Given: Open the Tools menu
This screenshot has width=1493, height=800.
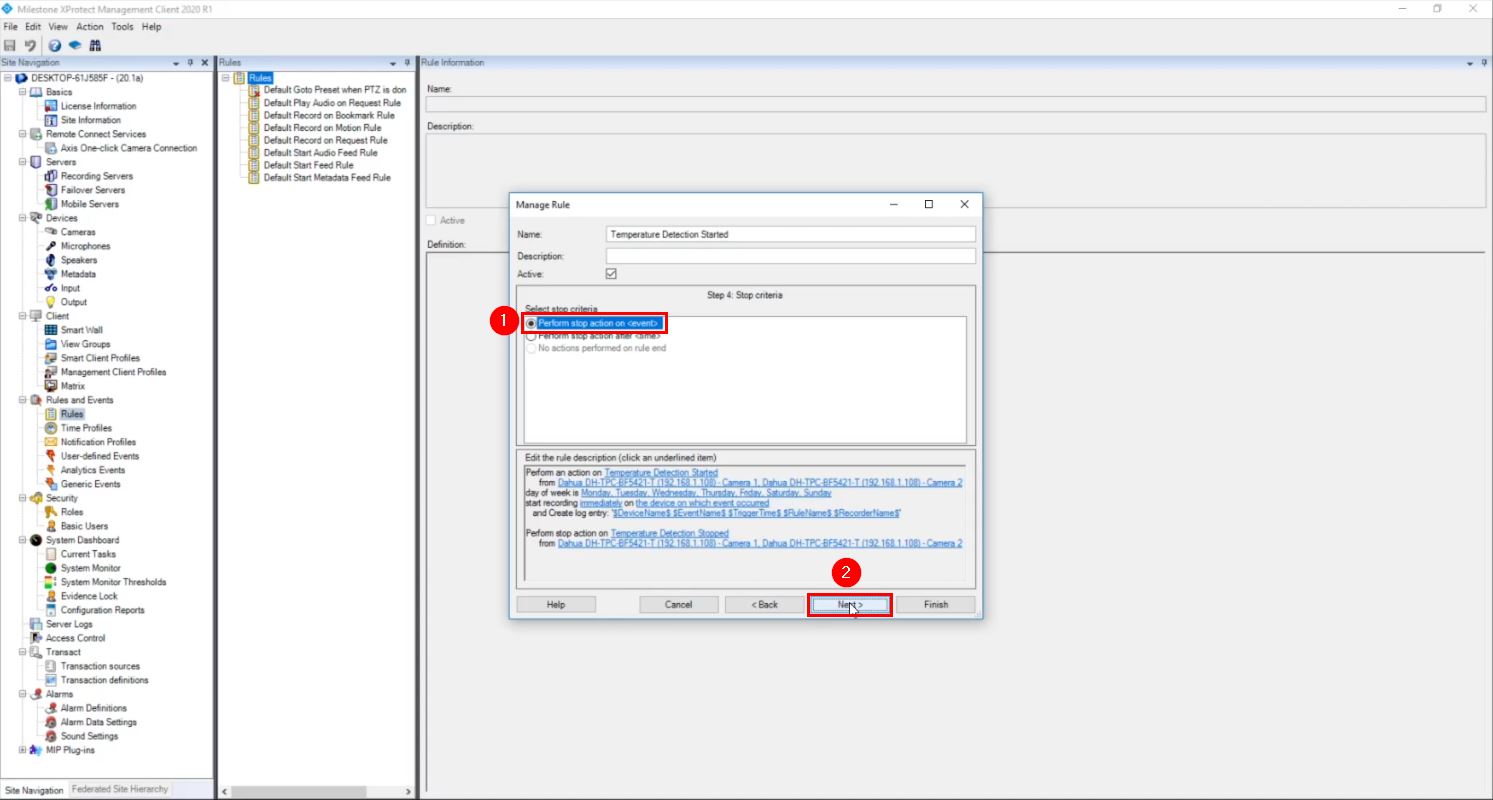Looking at the screenshot, I should pyautogui.click(x=122, y=26).
